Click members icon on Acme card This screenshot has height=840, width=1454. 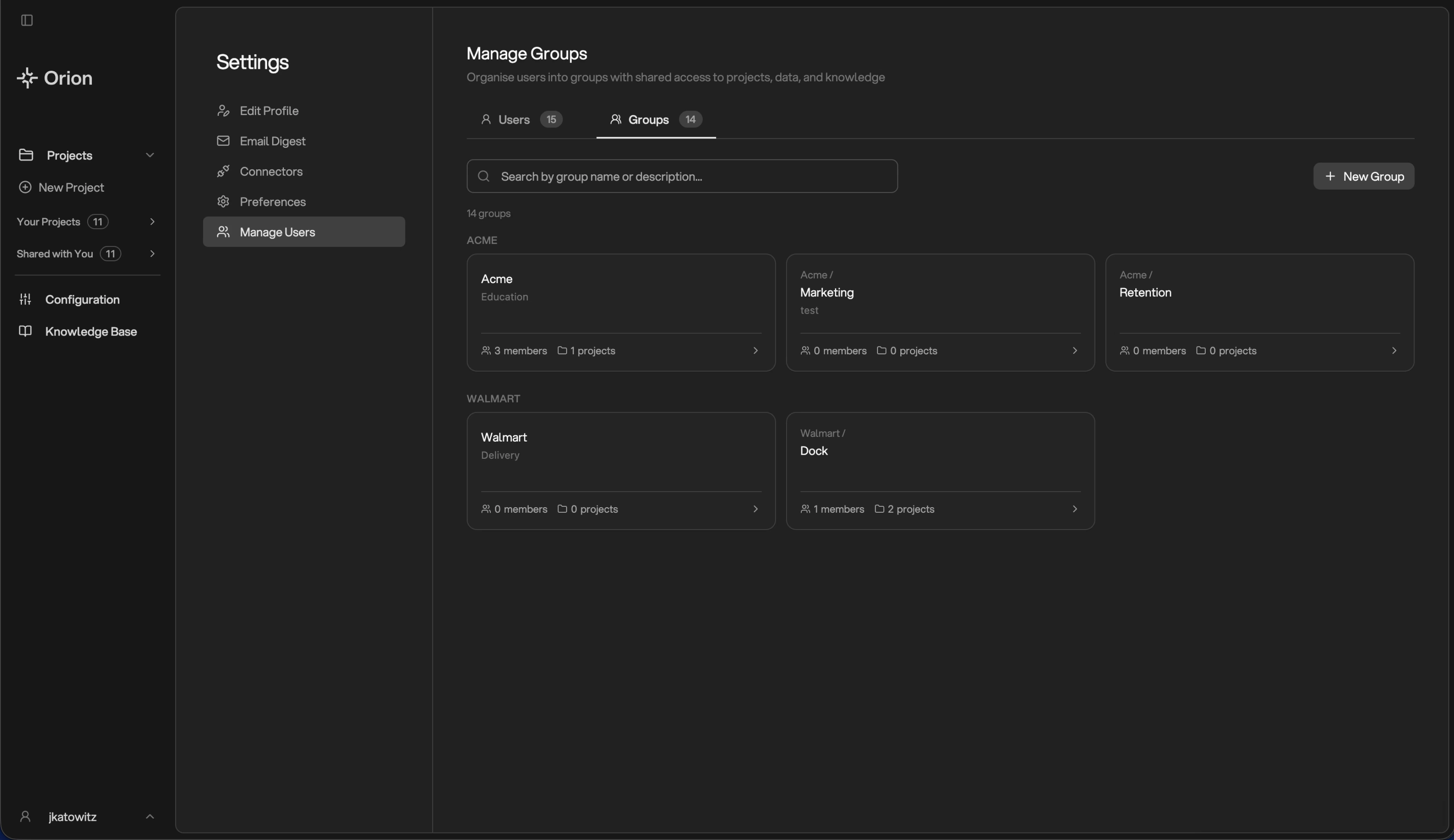[x=486, y=350]
